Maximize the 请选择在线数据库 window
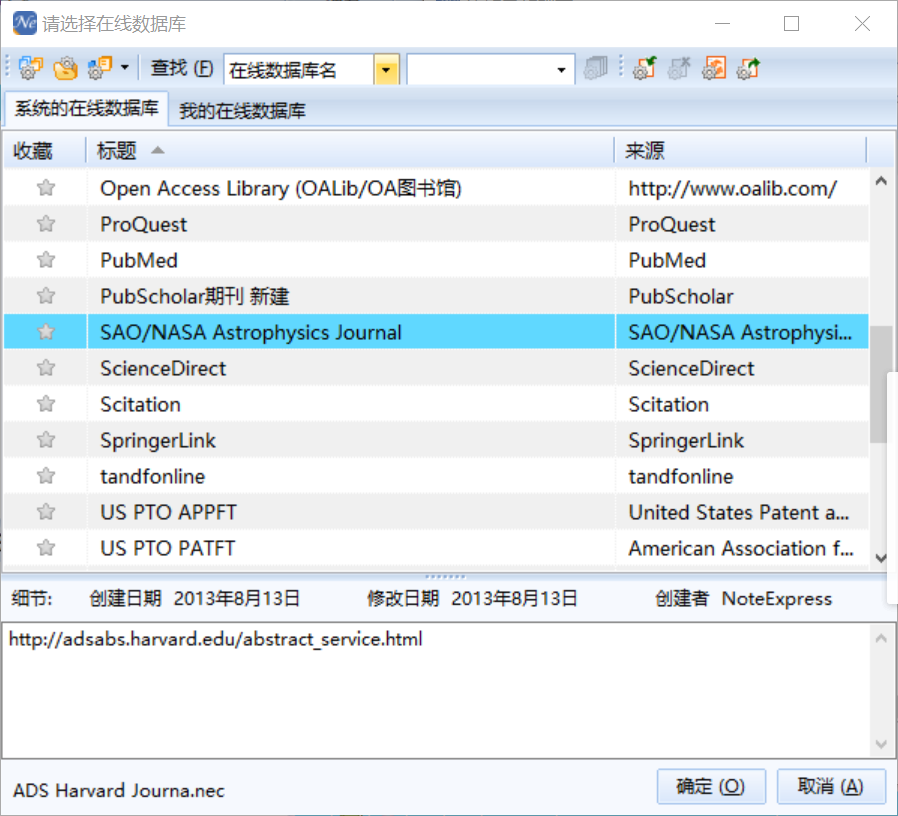The height and width of the screenshot is (816, 898). [791, 23]
